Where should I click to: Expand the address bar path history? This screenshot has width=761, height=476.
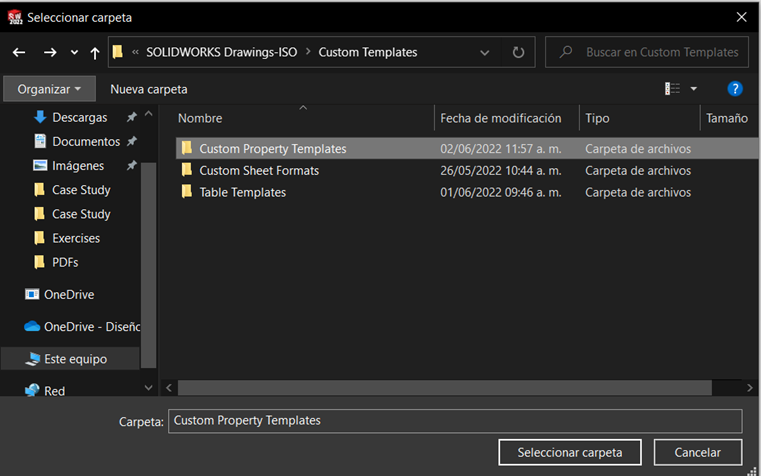point(485,52)
